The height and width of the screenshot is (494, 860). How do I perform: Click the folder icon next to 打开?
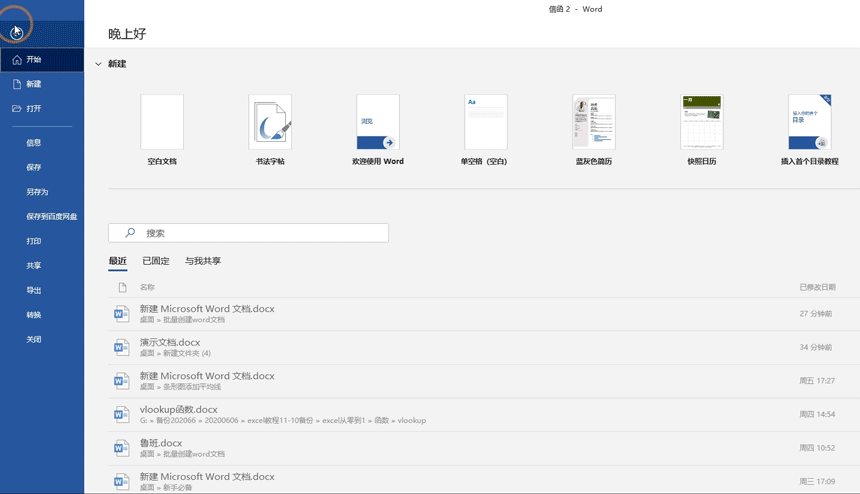point(17,109)
